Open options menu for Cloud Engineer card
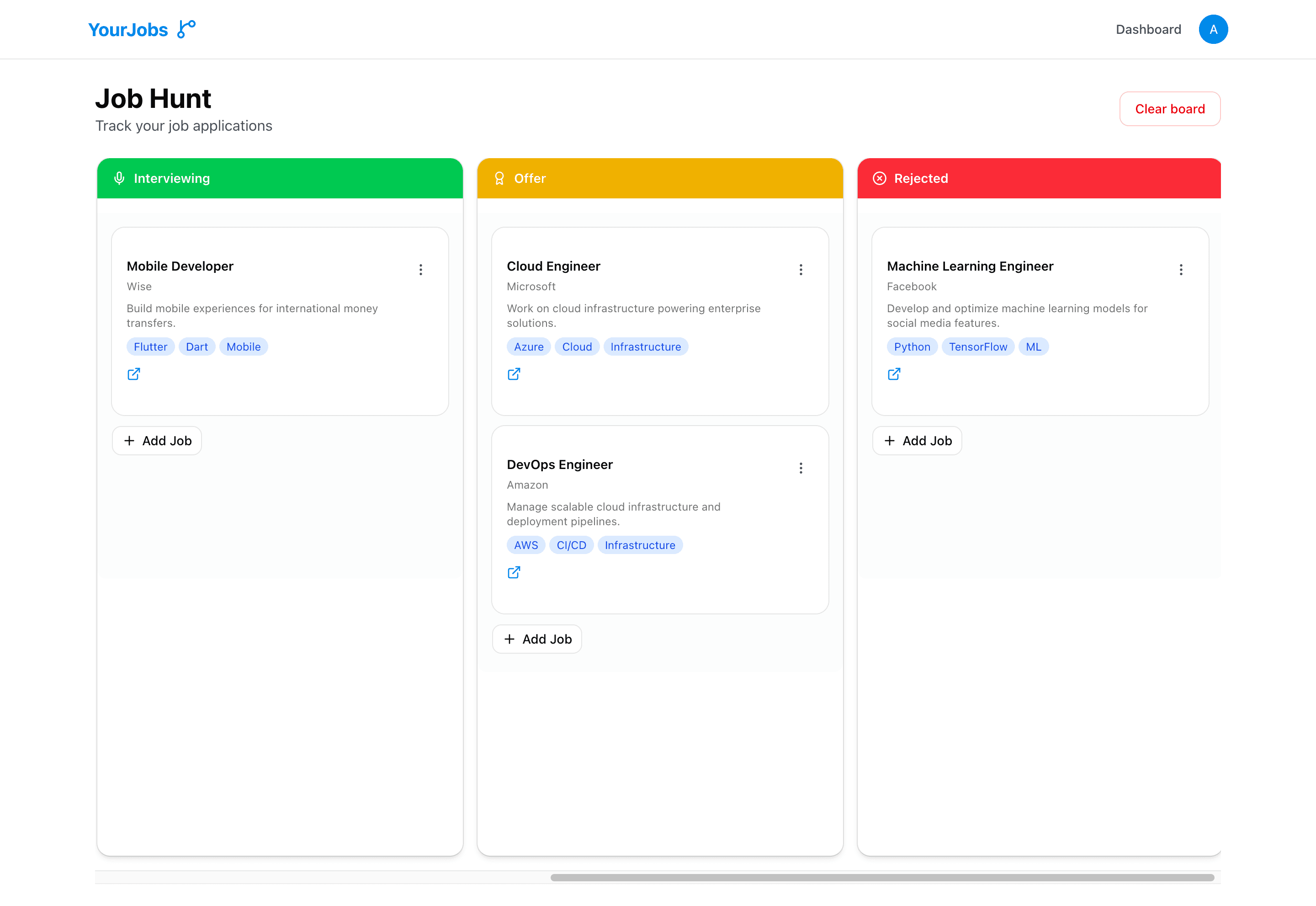The height and width of the screenshot is (906, 1316). (x=801, y=270)
